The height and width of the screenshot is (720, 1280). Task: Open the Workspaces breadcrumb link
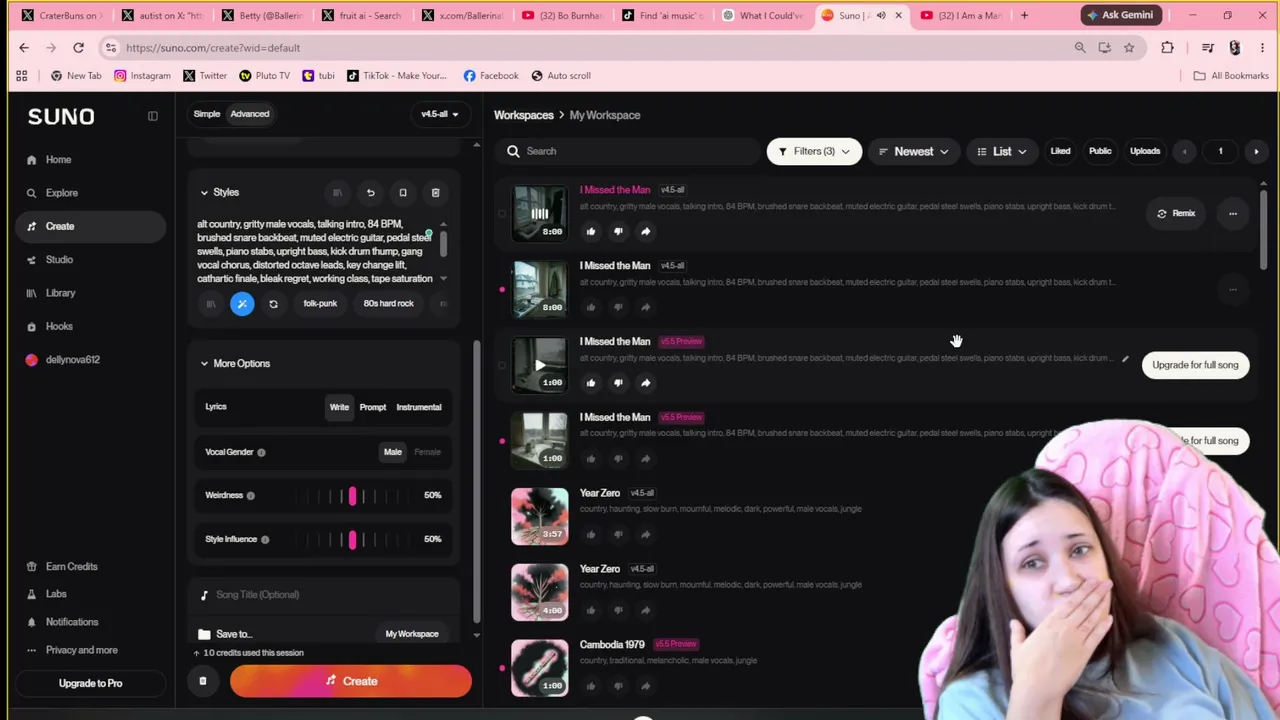(x=524, y=115)
